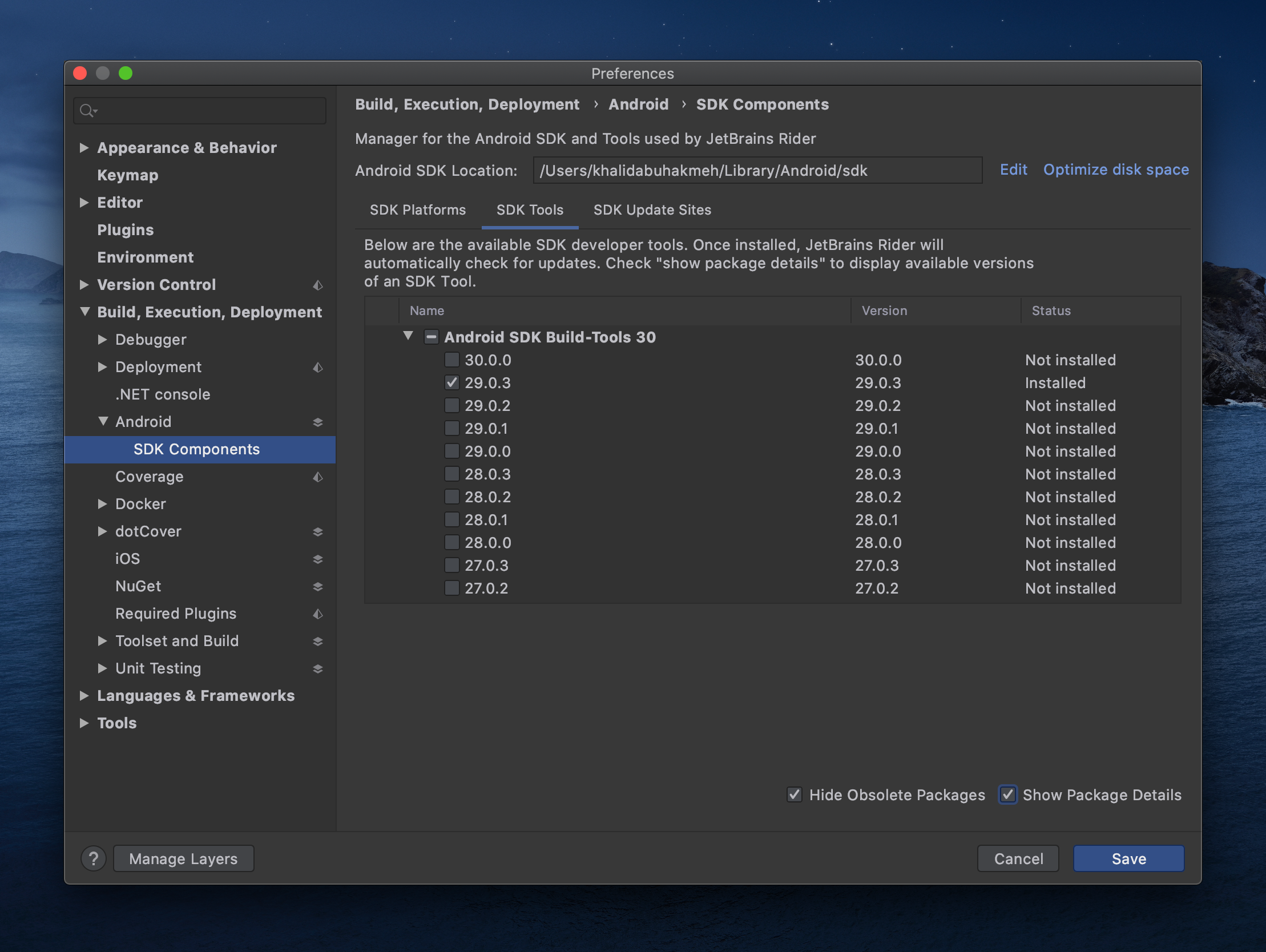The width and height of the screenshot is (1266, 952).
Task: Collapse Android SDK Build-Tools 30 group
Action: 408,336
